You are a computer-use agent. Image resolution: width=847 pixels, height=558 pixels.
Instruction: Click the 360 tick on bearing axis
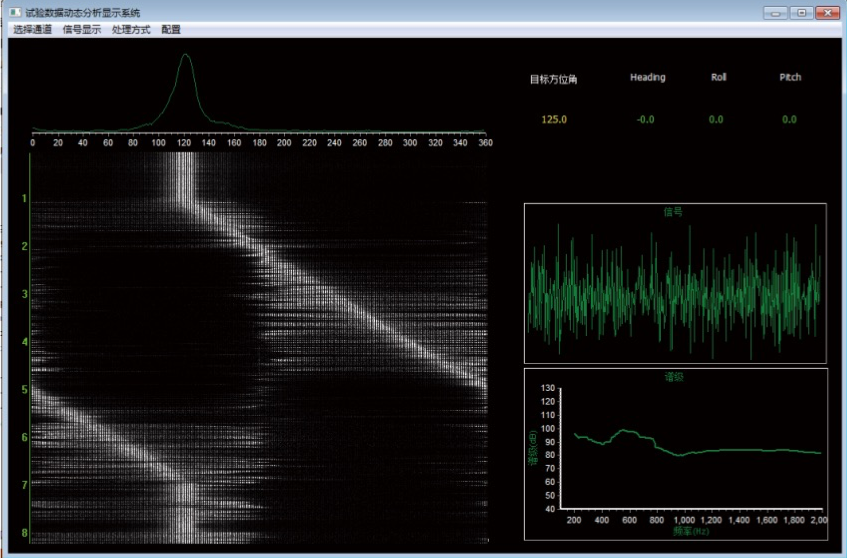(485, 143)
